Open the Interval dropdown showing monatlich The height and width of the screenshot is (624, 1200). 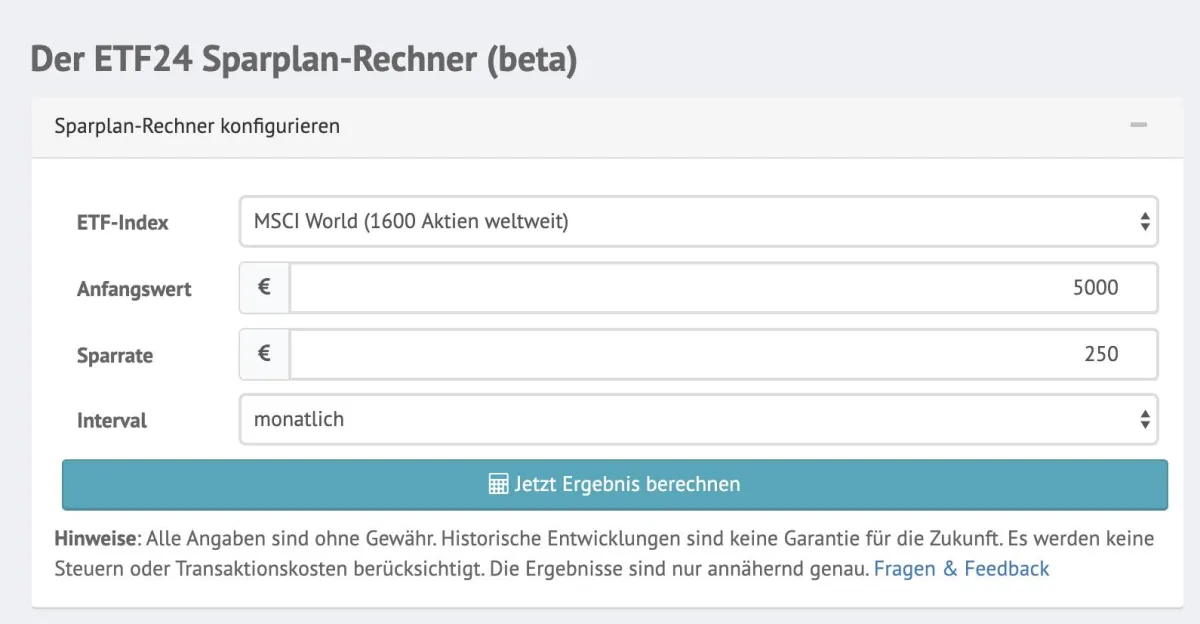point(700,419)
